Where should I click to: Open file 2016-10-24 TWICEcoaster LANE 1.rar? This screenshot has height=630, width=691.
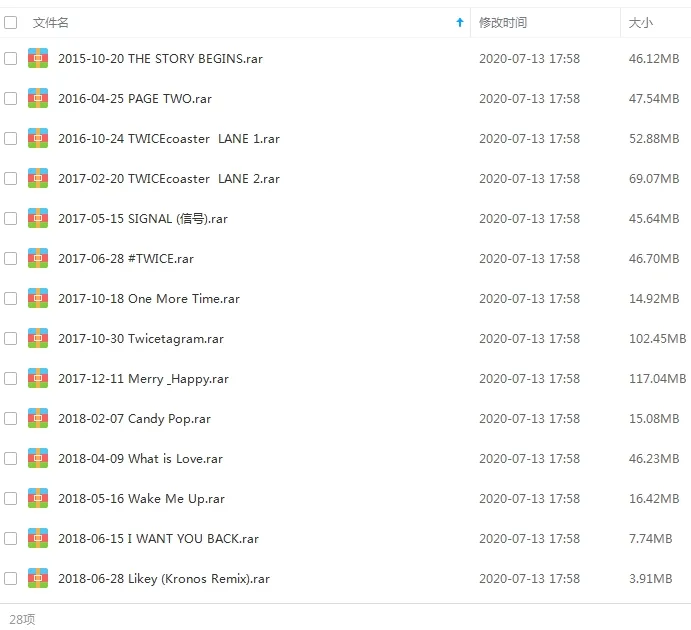pyautogui.click(x=169, y=138)
